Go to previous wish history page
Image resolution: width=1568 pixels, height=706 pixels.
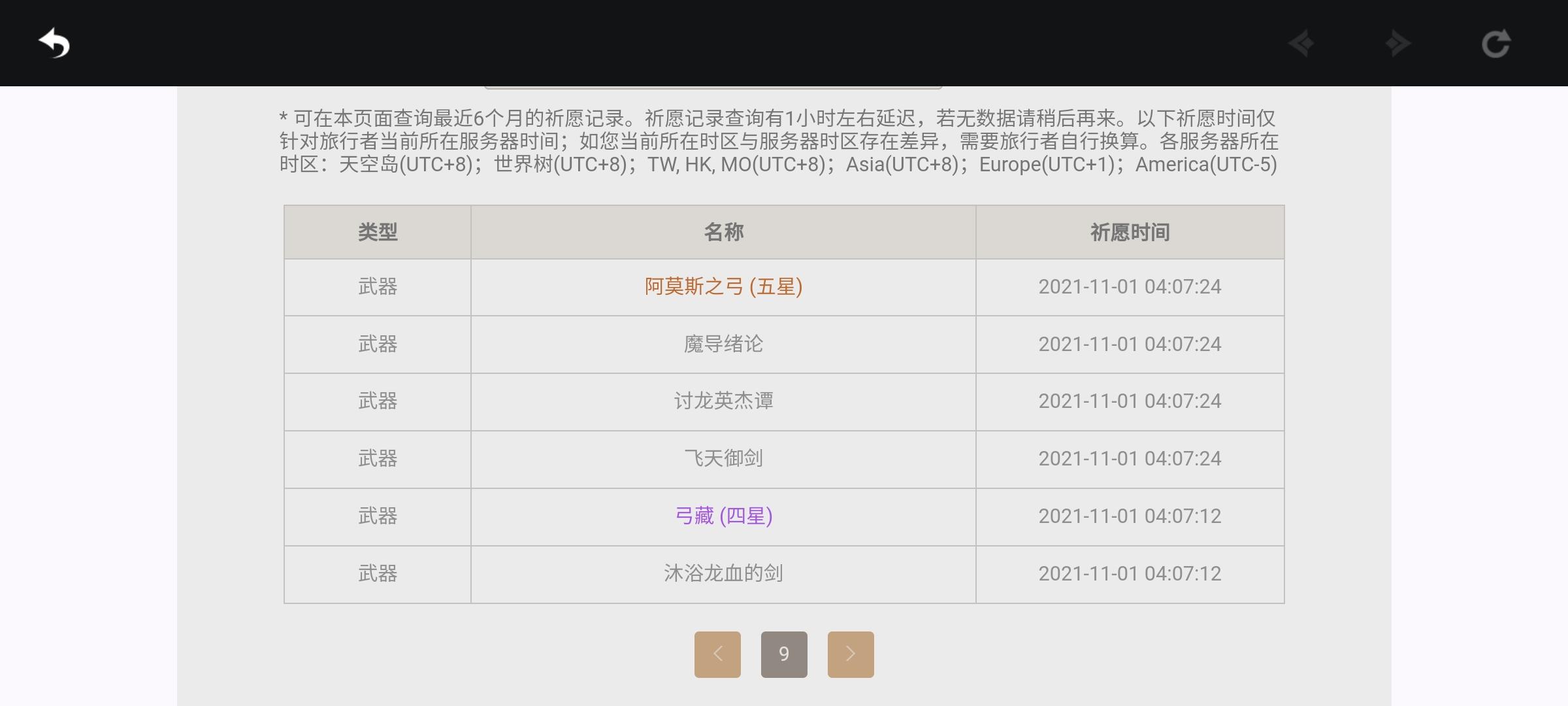tap(717, 654)
